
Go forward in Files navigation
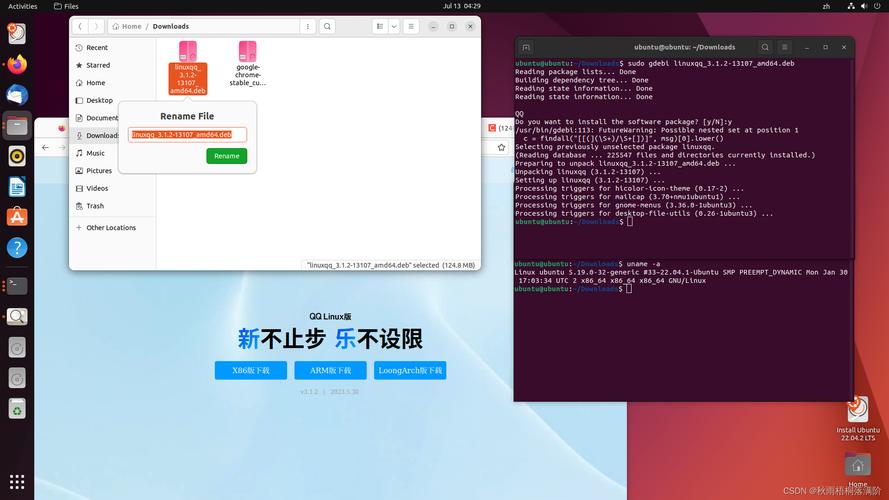[x=96, y=26]
